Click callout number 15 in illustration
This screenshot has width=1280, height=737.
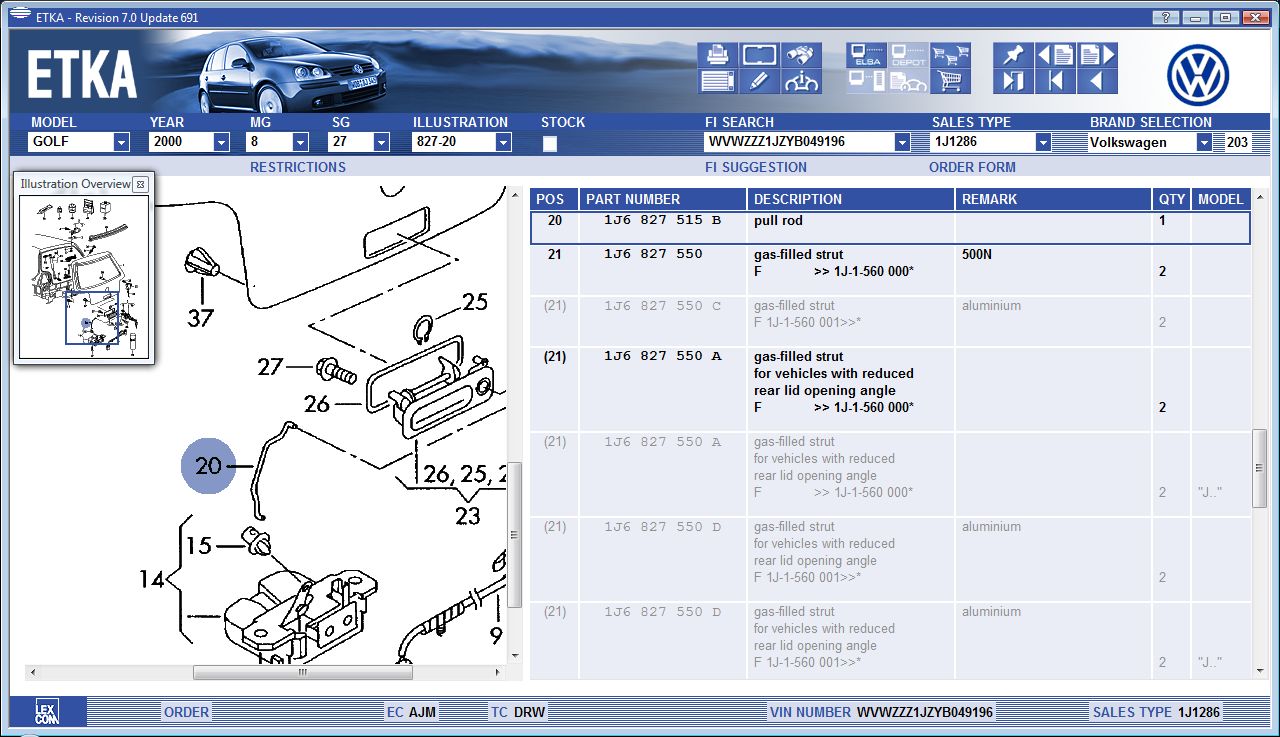click(199, 545)
